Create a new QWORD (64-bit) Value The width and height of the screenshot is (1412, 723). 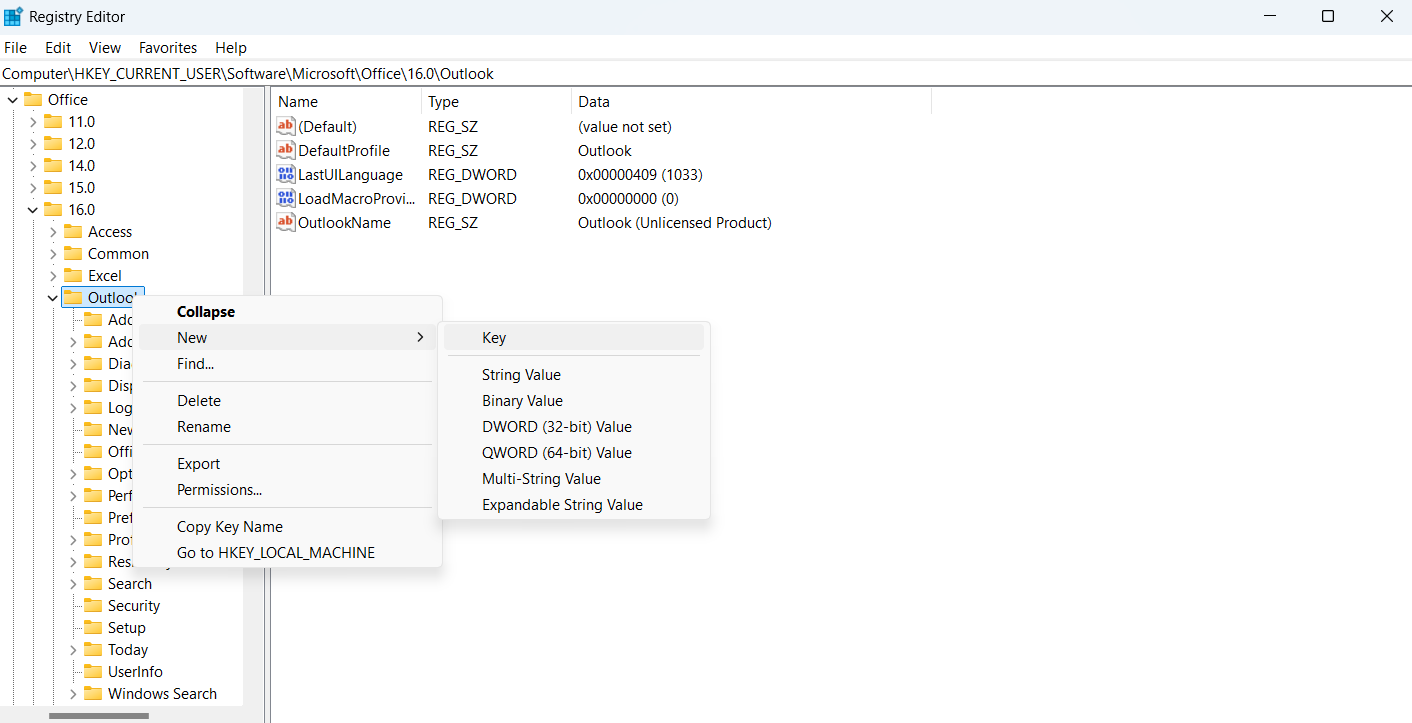[574, 453]
